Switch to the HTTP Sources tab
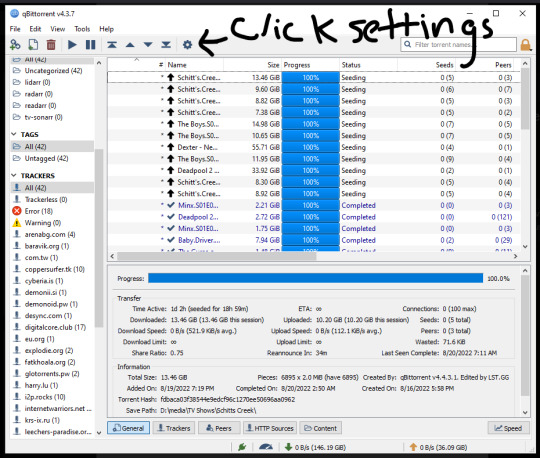The image size is (540, 458). 270,428
